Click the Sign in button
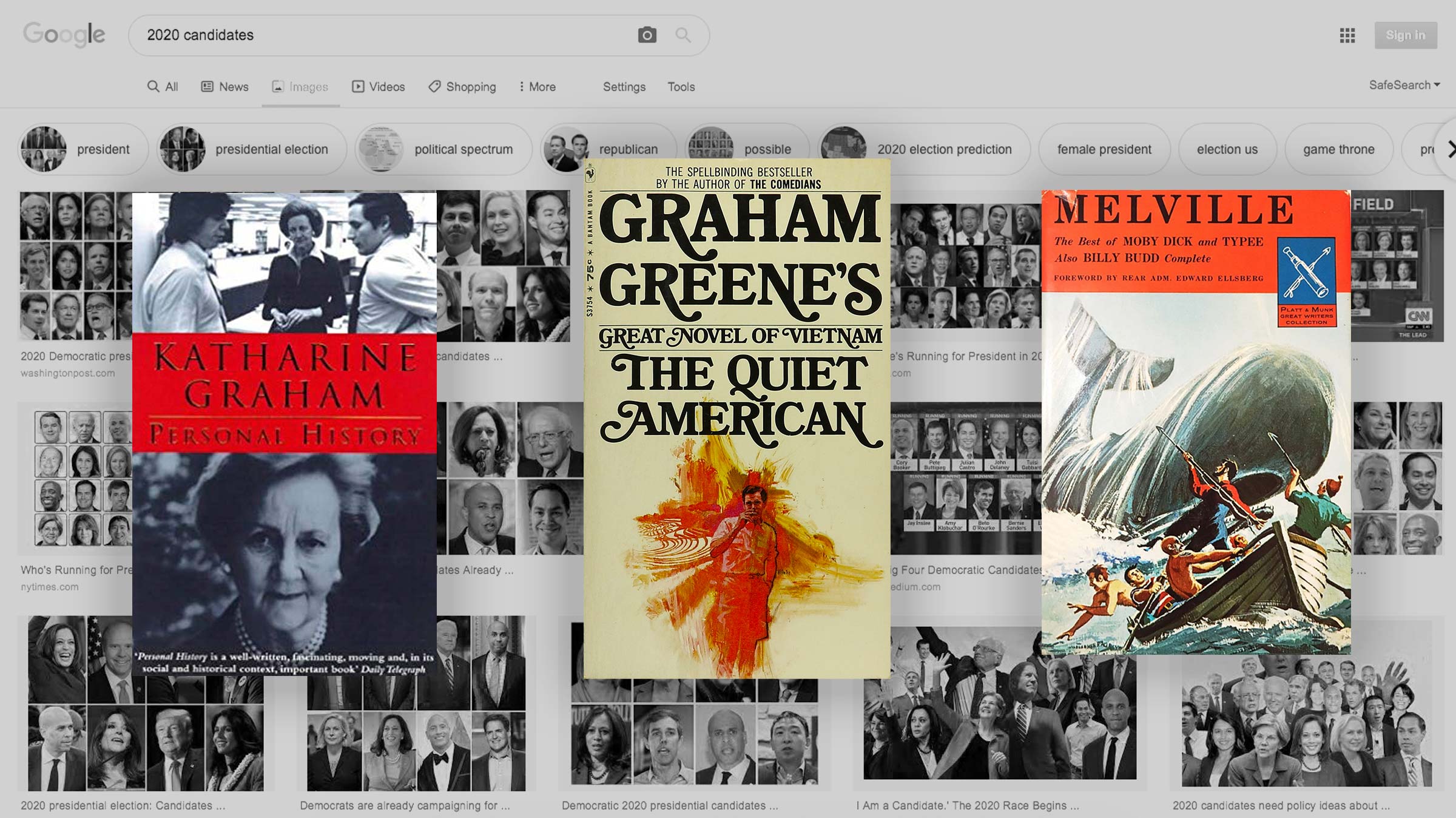The width and height of the screenshot is (1456, 818). [1405, 35]
